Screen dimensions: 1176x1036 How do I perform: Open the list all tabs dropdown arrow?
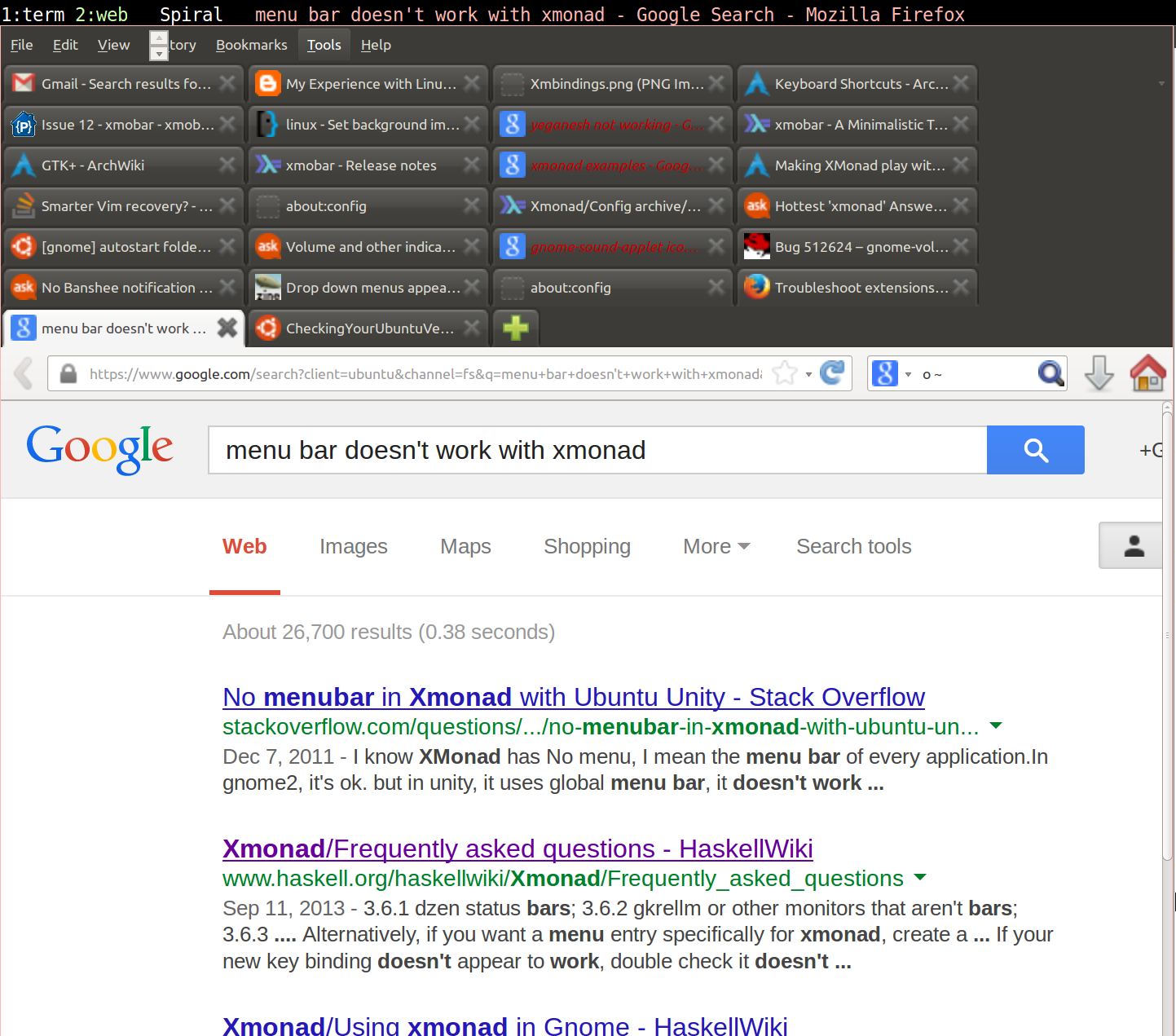click(x=1161, y=83)
